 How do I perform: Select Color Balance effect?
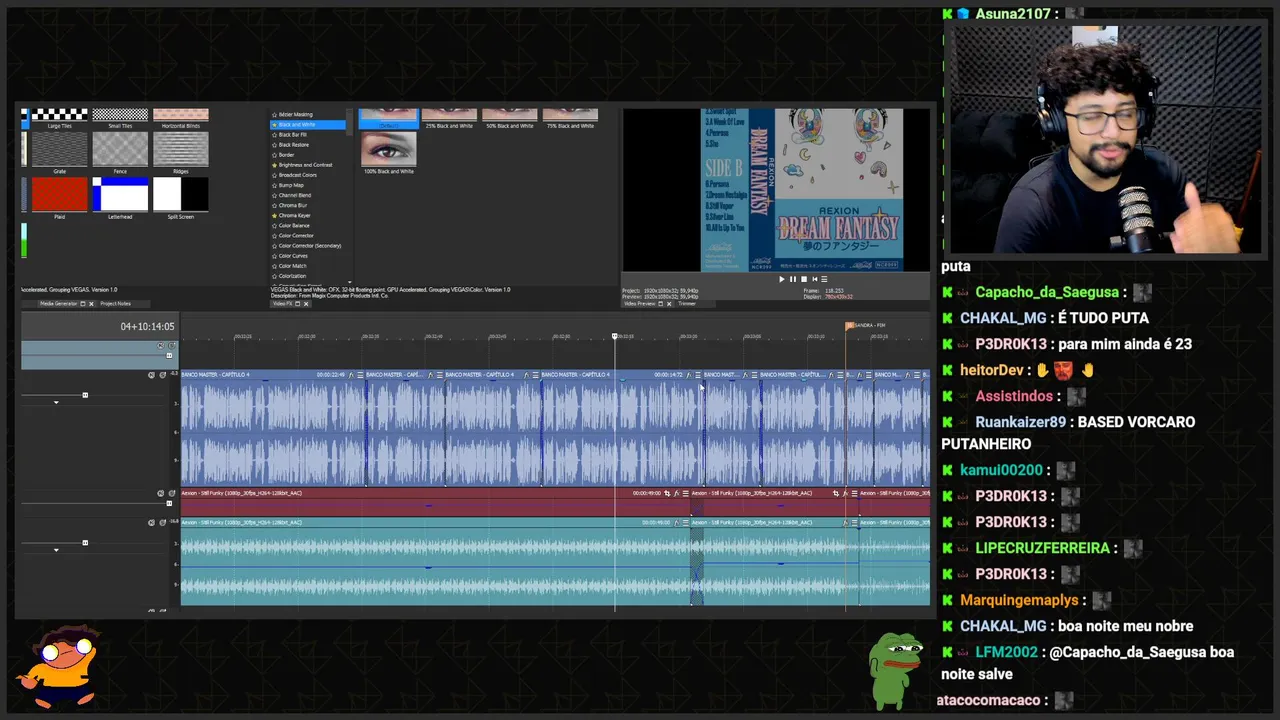coord(294,226)
